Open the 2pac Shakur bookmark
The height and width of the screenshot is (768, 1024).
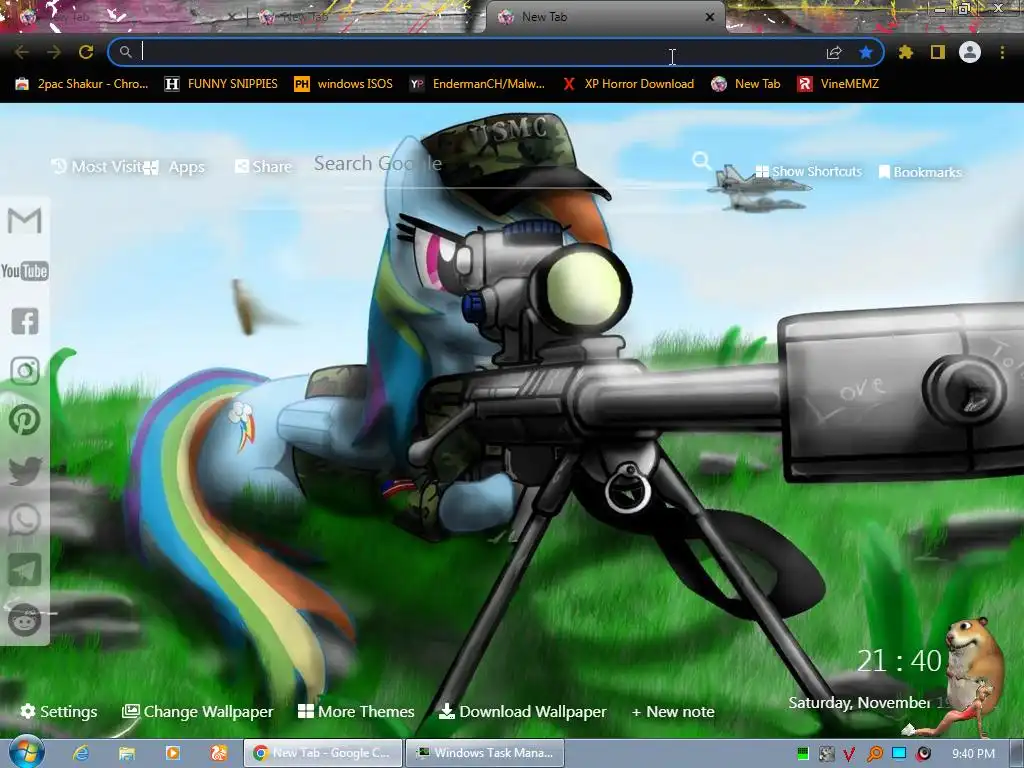[x=82, y=84]
